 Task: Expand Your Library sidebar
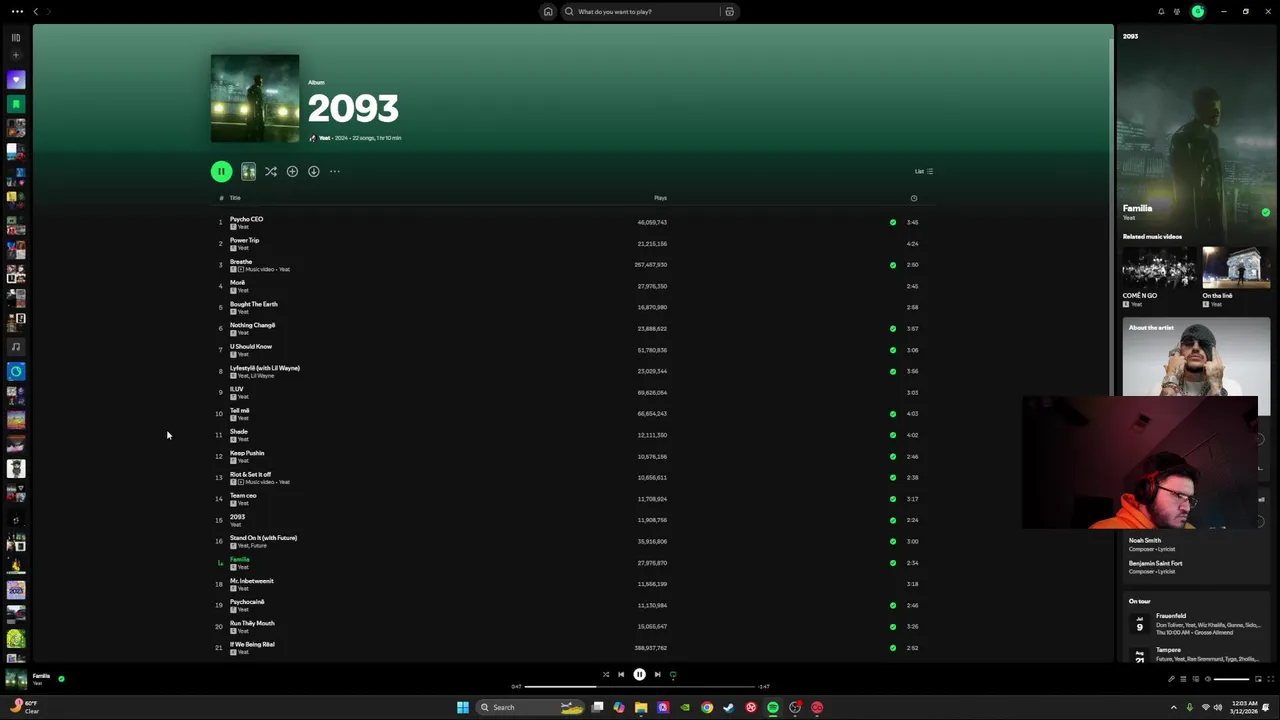[16, 37]
